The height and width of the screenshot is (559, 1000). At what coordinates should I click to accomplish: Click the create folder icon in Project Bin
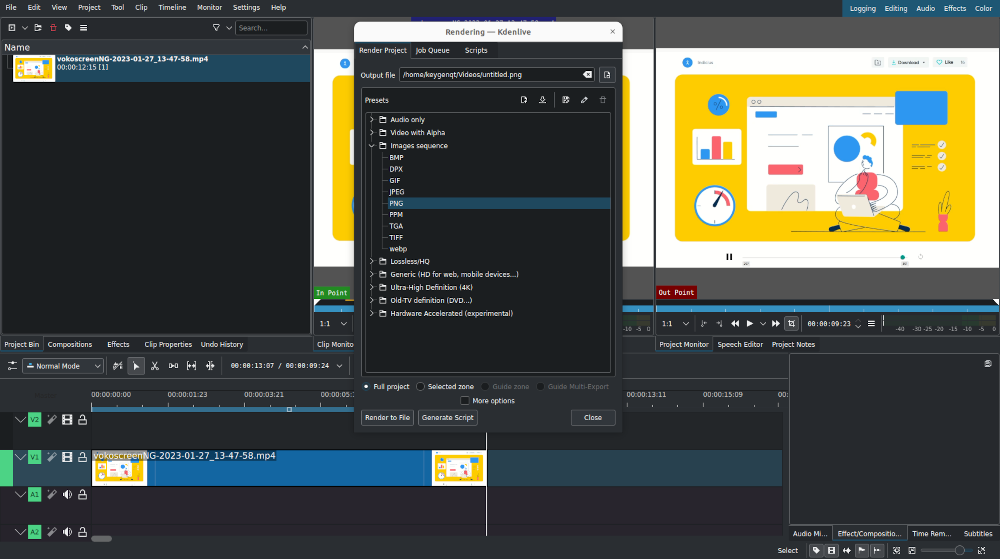point(38,27)
